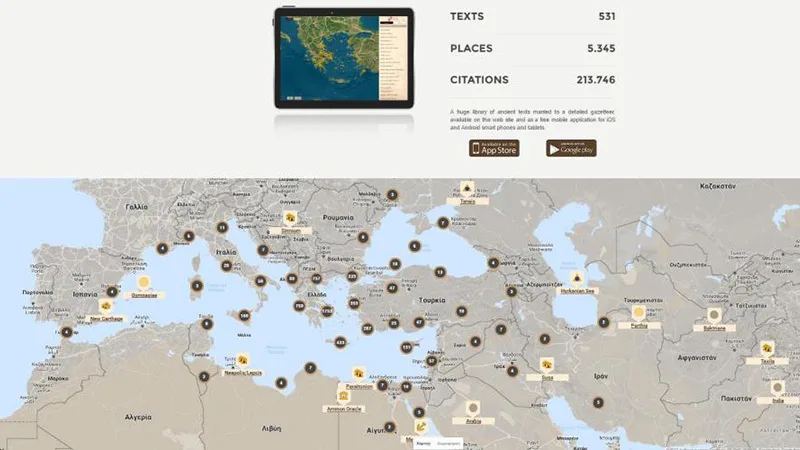Select the Hyrkanian Sea marker
800x450 pixels.
tap(576, 277)
